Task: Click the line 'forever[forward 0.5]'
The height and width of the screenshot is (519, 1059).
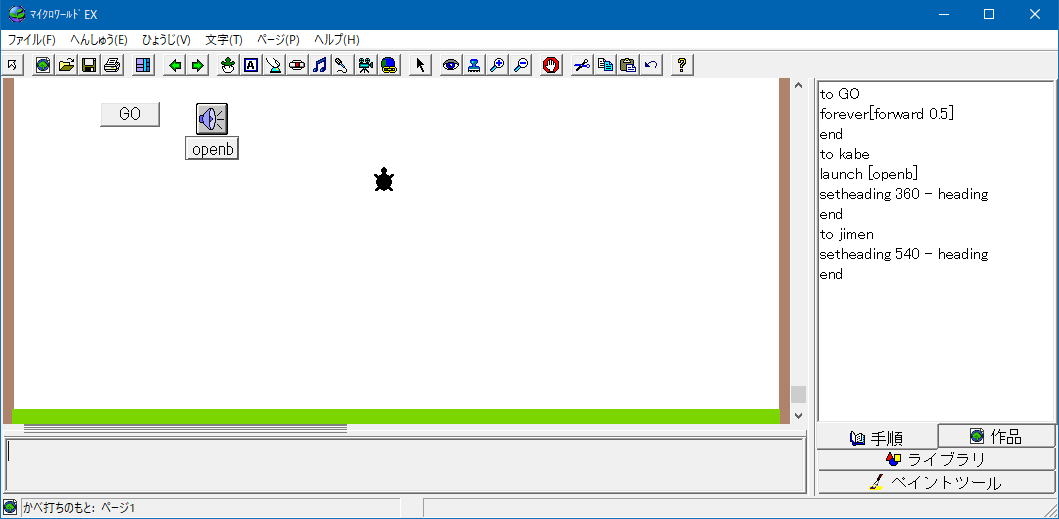Action: click(x=887, y=114)
